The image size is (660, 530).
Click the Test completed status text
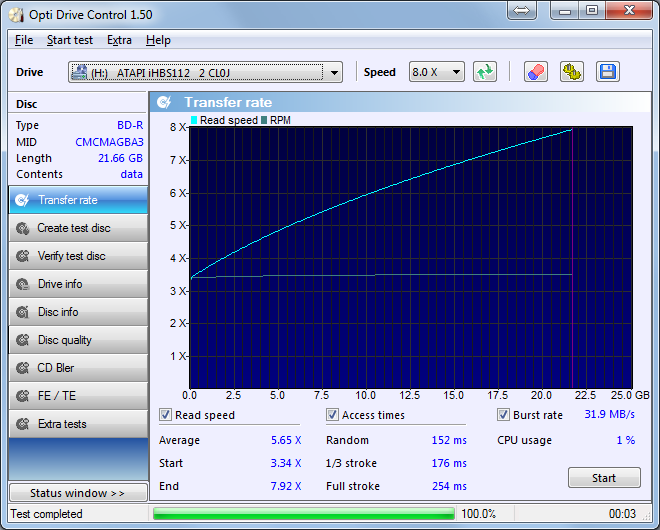[x=46, y=514]
